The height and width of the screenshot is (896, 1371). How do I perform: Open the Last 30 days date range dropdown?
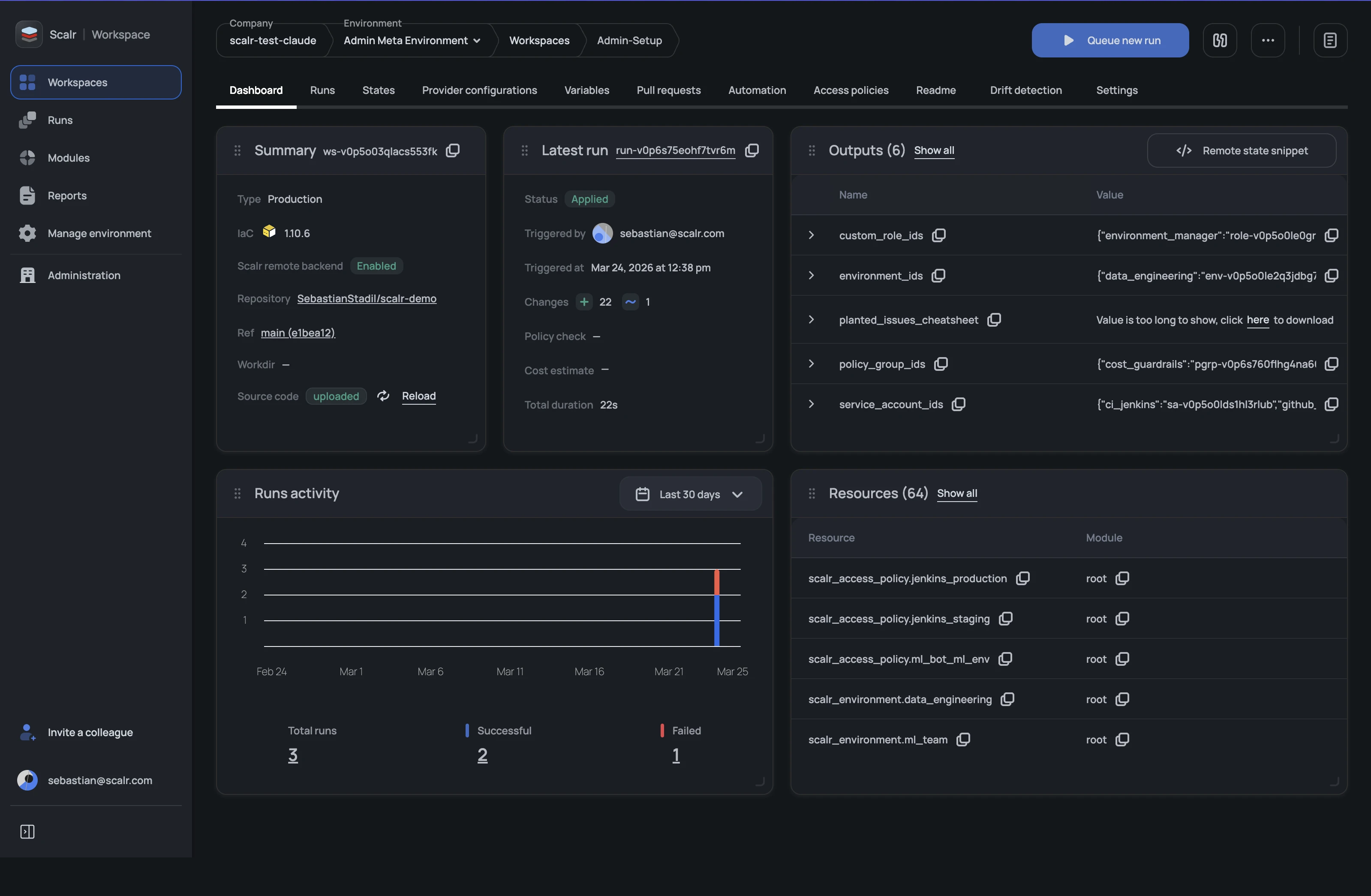tap(689, 494)
